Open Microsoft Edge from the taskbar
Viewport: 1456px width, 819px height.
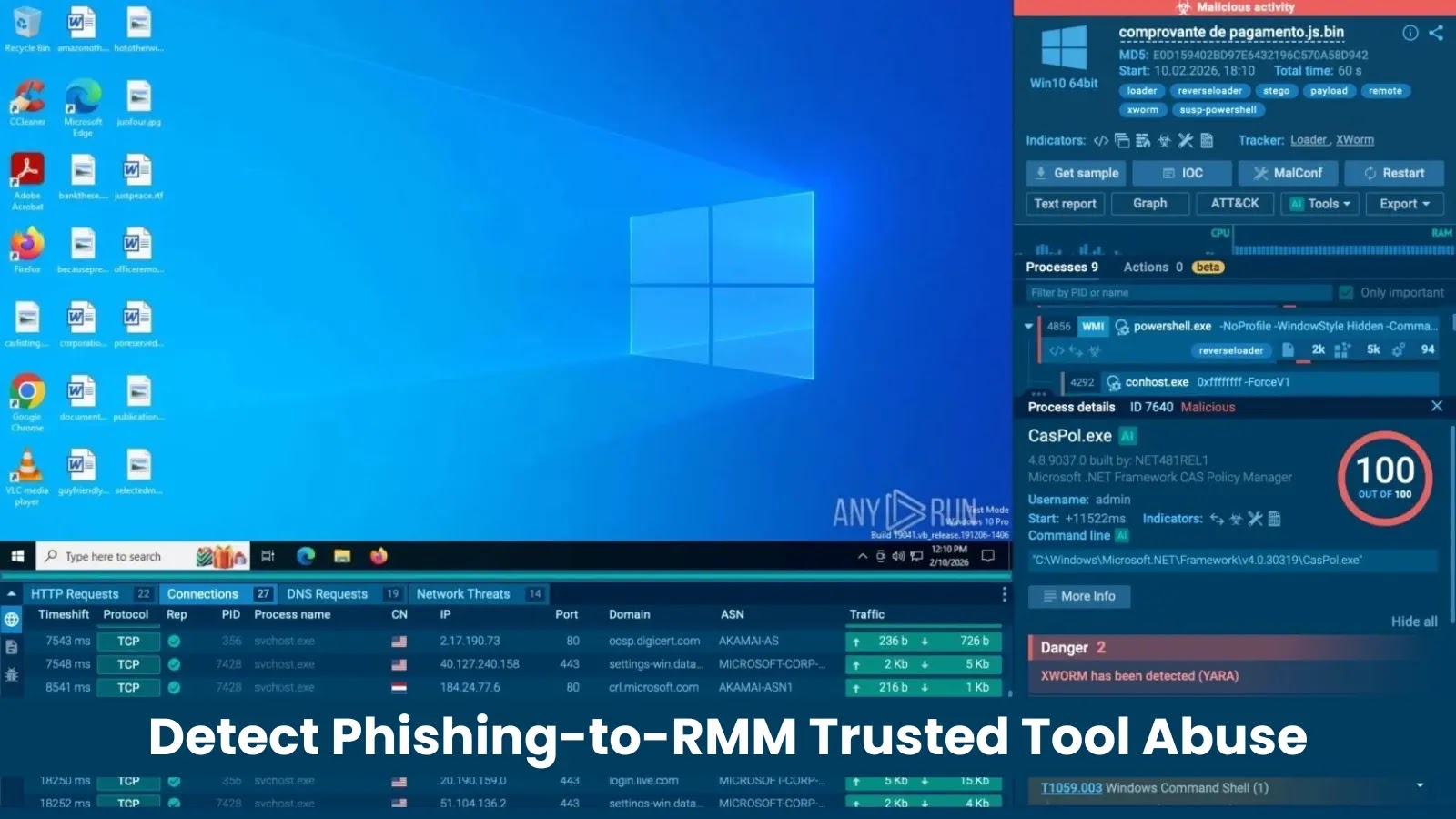click(306, 556)
